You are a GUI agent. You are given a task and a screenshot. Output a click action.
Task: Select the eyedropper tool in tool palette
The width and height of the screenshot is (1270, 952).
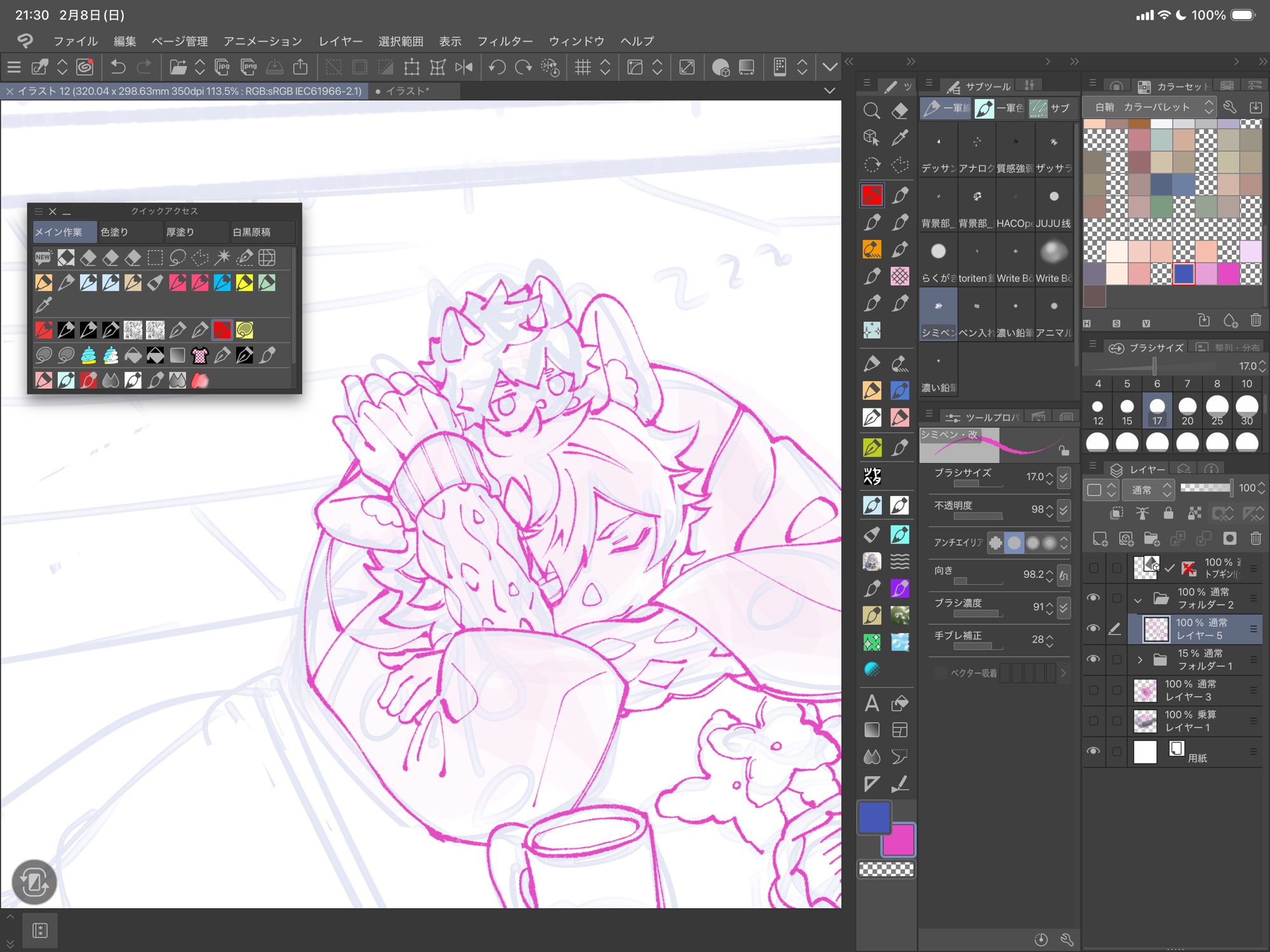pos(899,138)
